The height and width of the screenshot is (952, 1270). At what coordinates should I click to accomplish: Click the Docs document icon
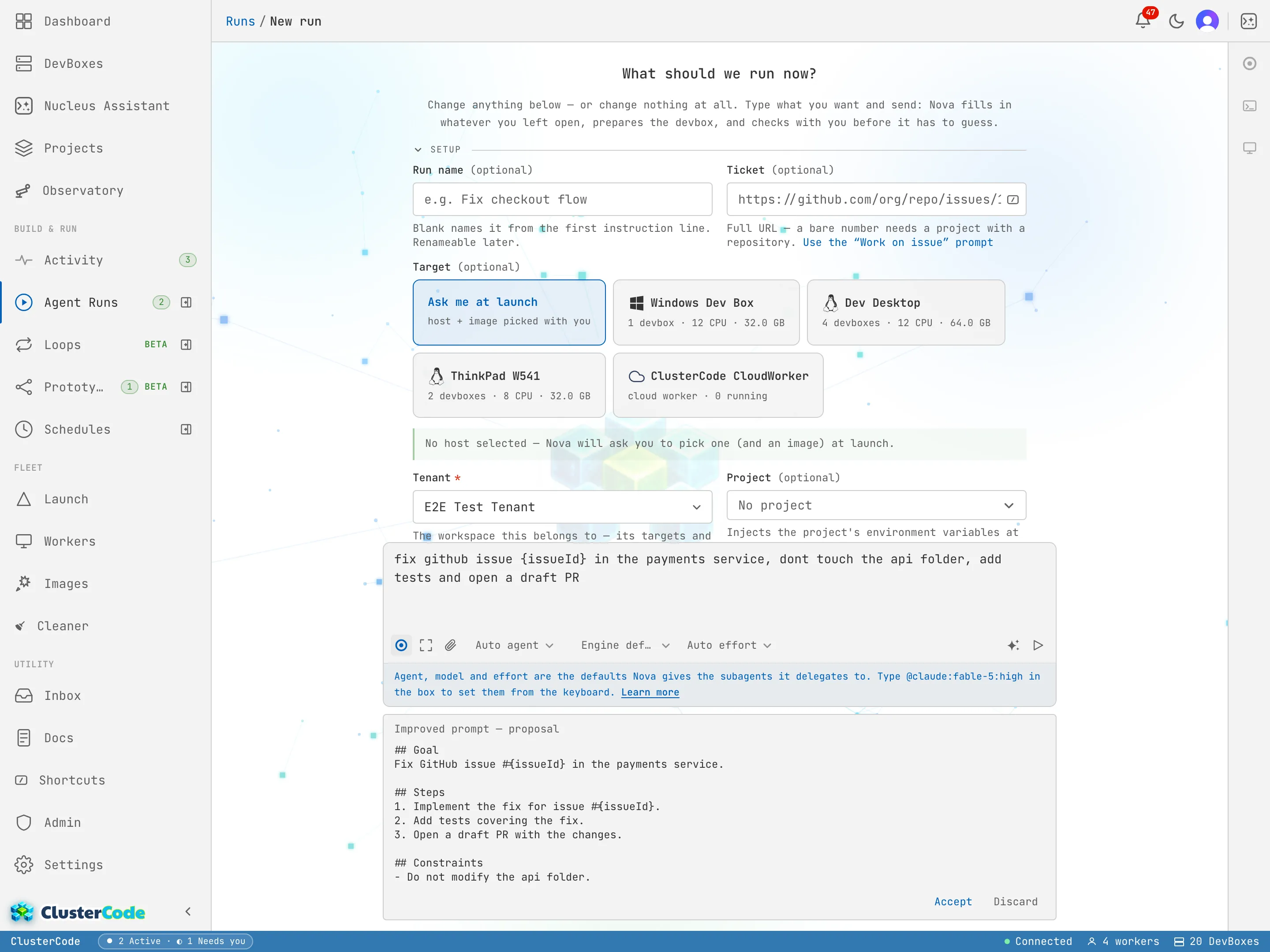click(23, 738)
